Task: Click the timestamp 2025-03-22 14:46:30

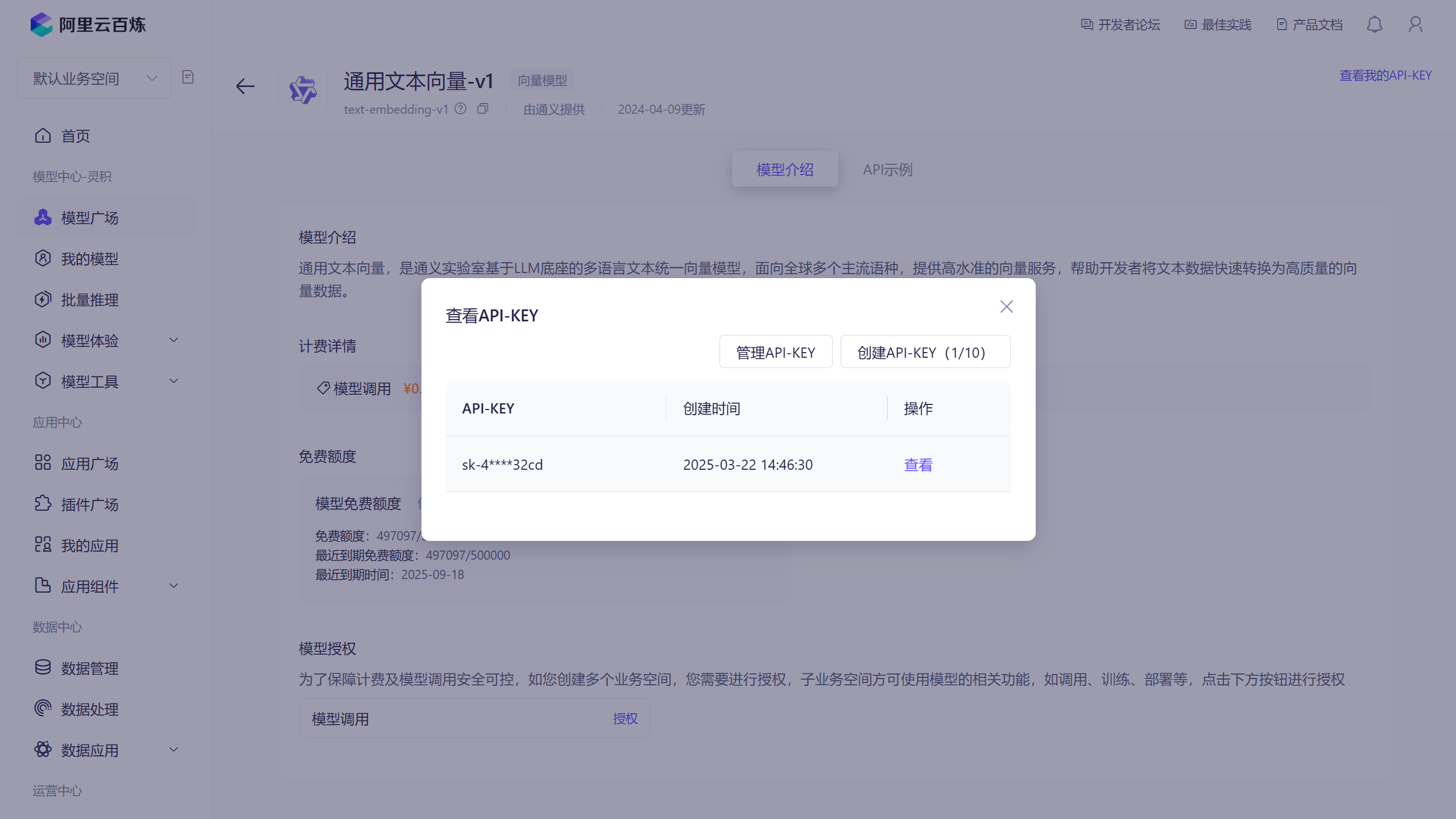Action: pyautogui.click(x=748, y=465)
